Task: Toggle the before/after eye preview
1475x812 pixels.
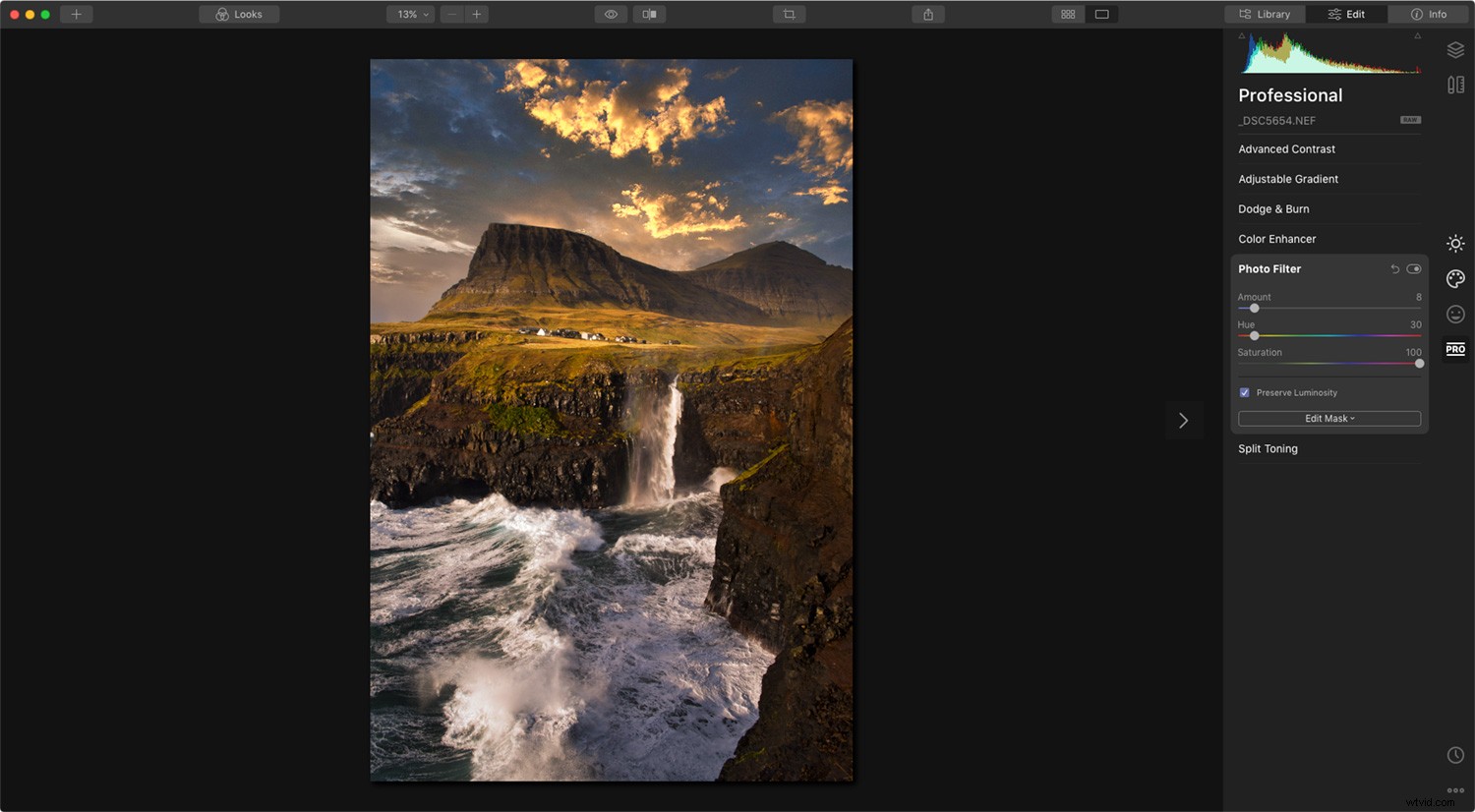Action: (611, 14)
